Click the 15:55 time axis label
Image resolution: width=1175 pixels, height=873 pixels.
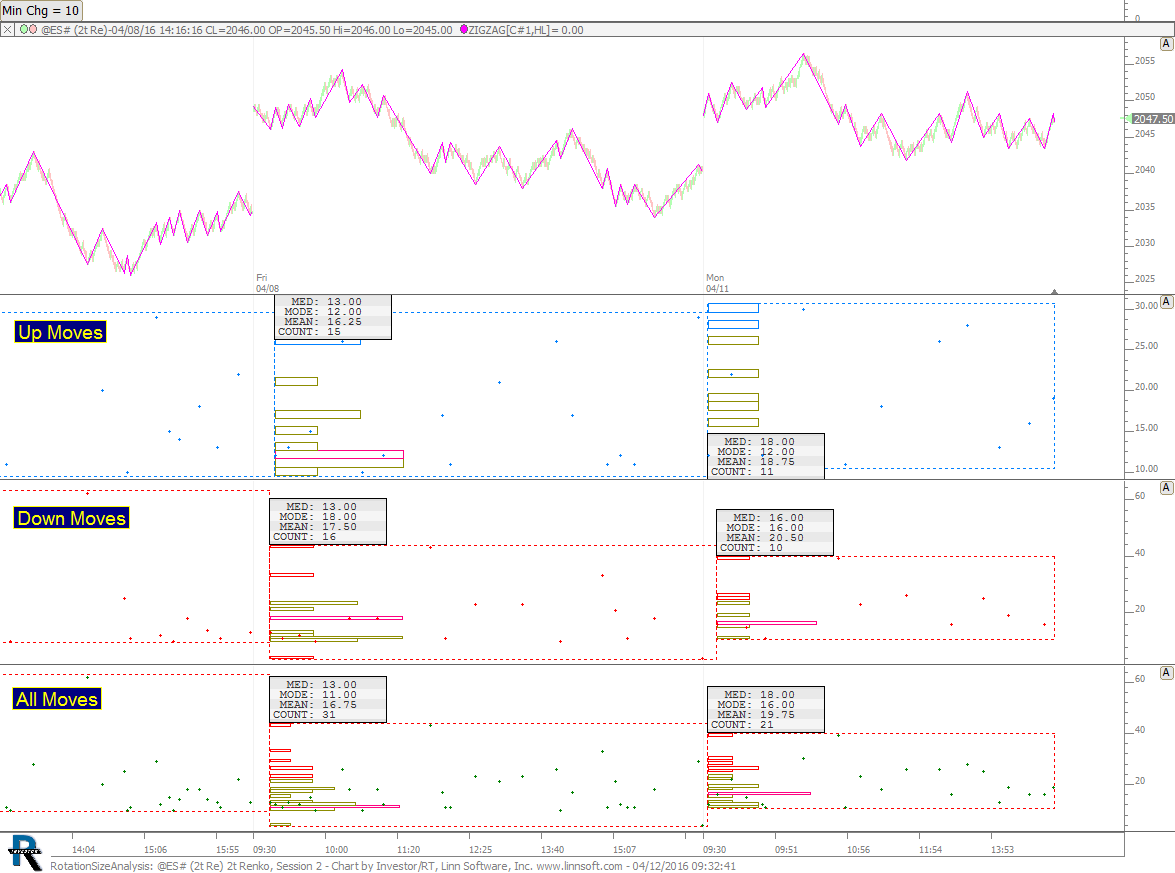pos(227,850)
